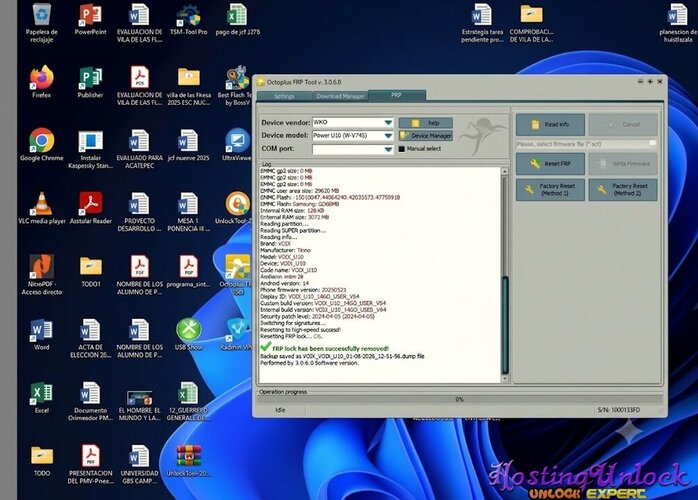
Task: Click the 'Android version: 14' log line
Action: tap(284, 283)
